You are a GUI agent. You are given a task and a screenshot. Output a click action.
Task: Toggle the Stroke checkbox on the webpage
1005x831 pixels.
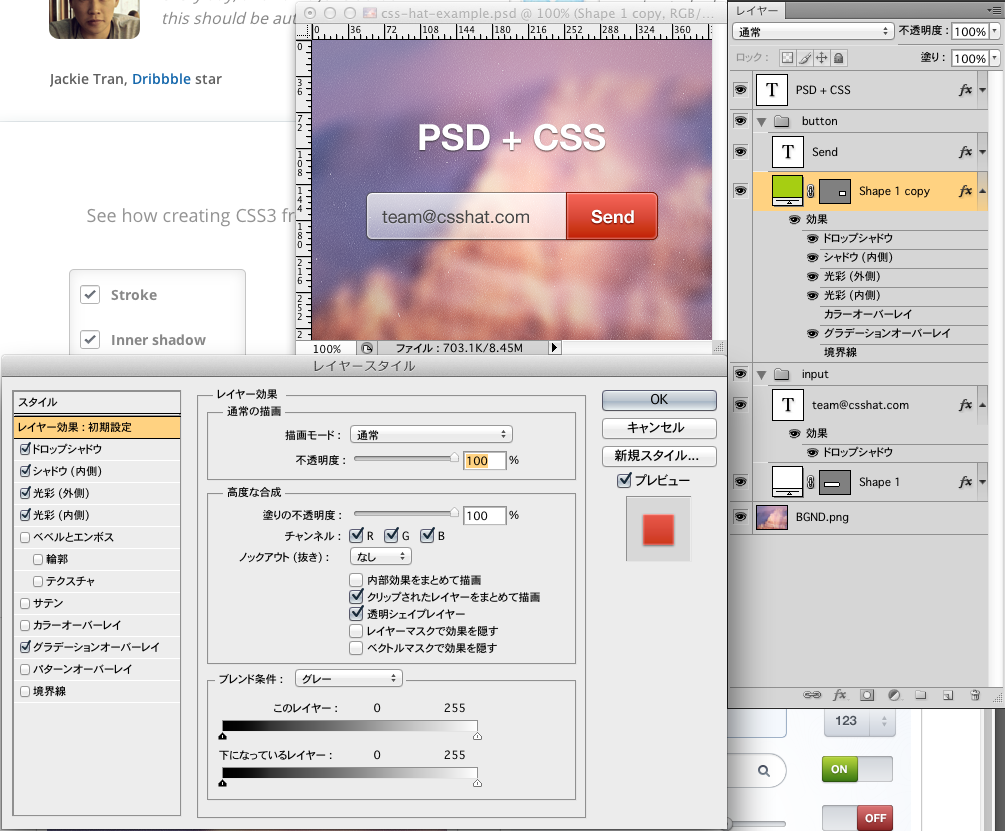click(x=90, y=295)
